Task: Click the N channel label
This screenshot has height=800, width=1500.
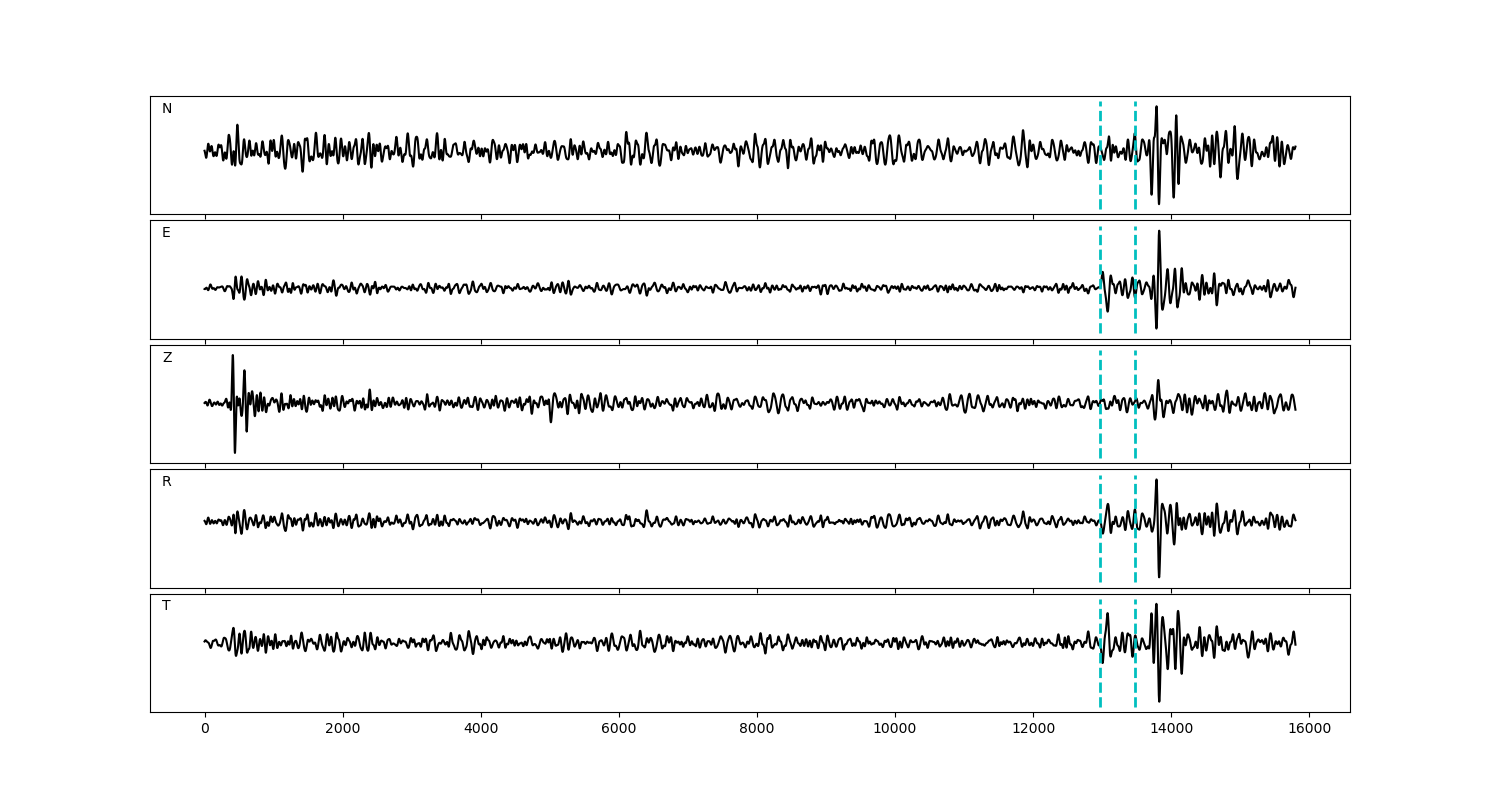Action: click(x=167, y=109)
